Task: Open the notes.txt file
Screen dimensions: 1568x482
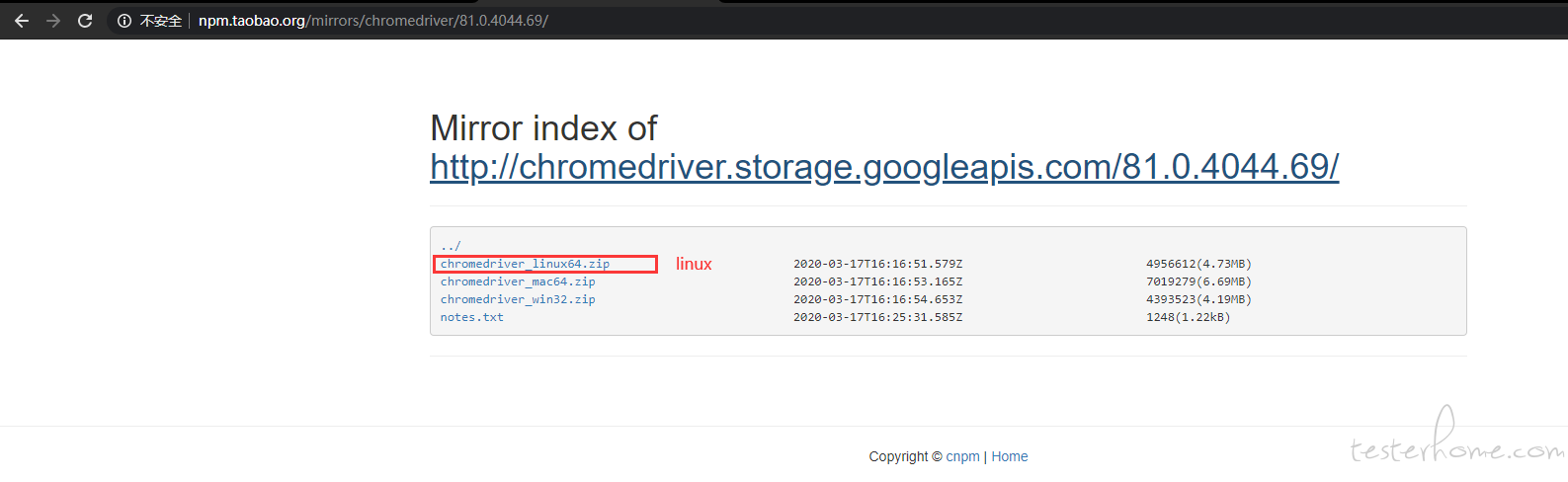Action: pos(471,317)
